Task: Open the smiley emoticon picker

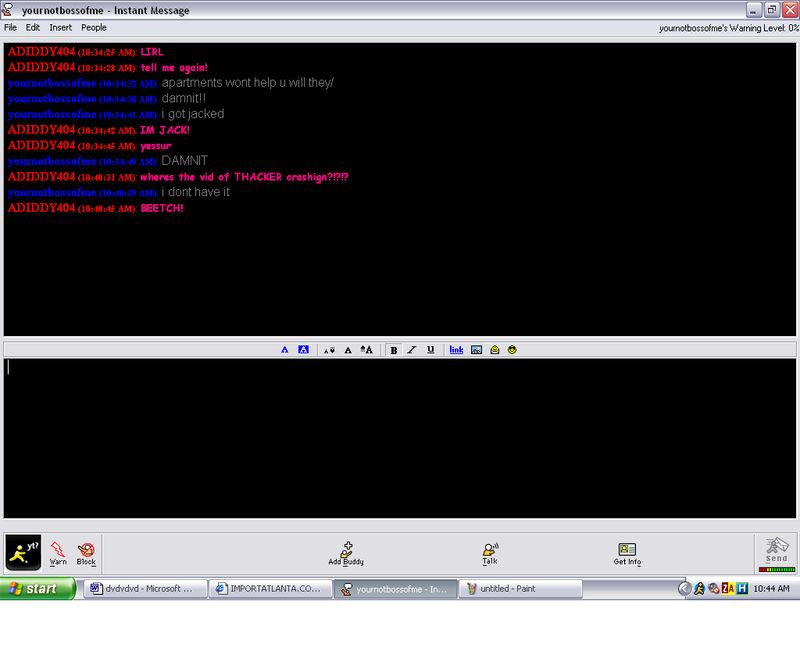Action: point(512,350)
